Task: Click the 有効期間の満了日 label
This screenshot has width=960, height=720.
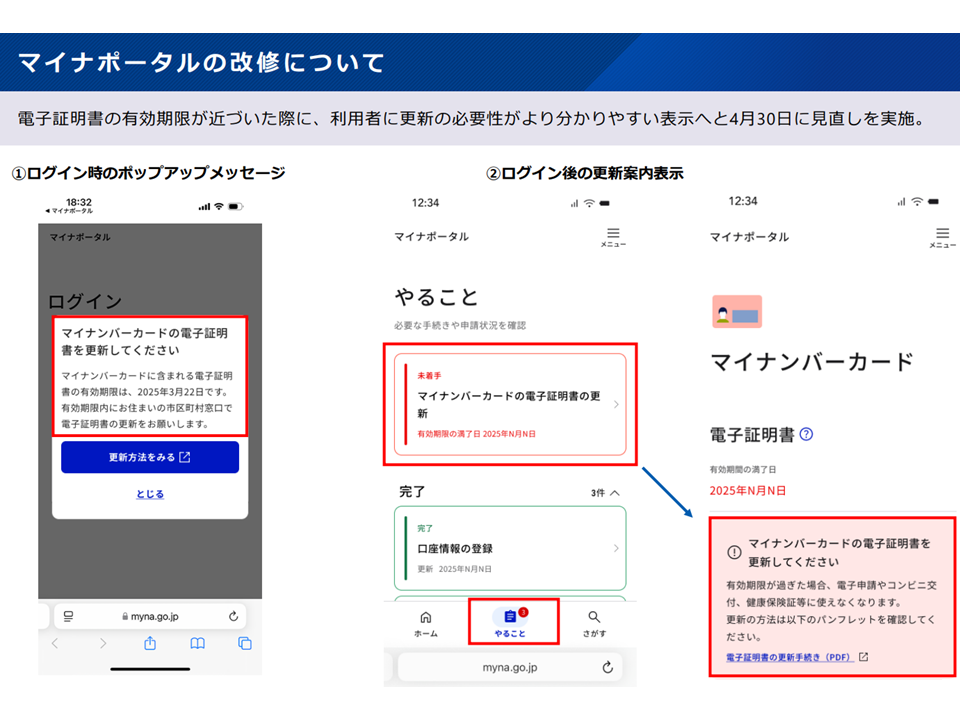Action: [743, 470]
